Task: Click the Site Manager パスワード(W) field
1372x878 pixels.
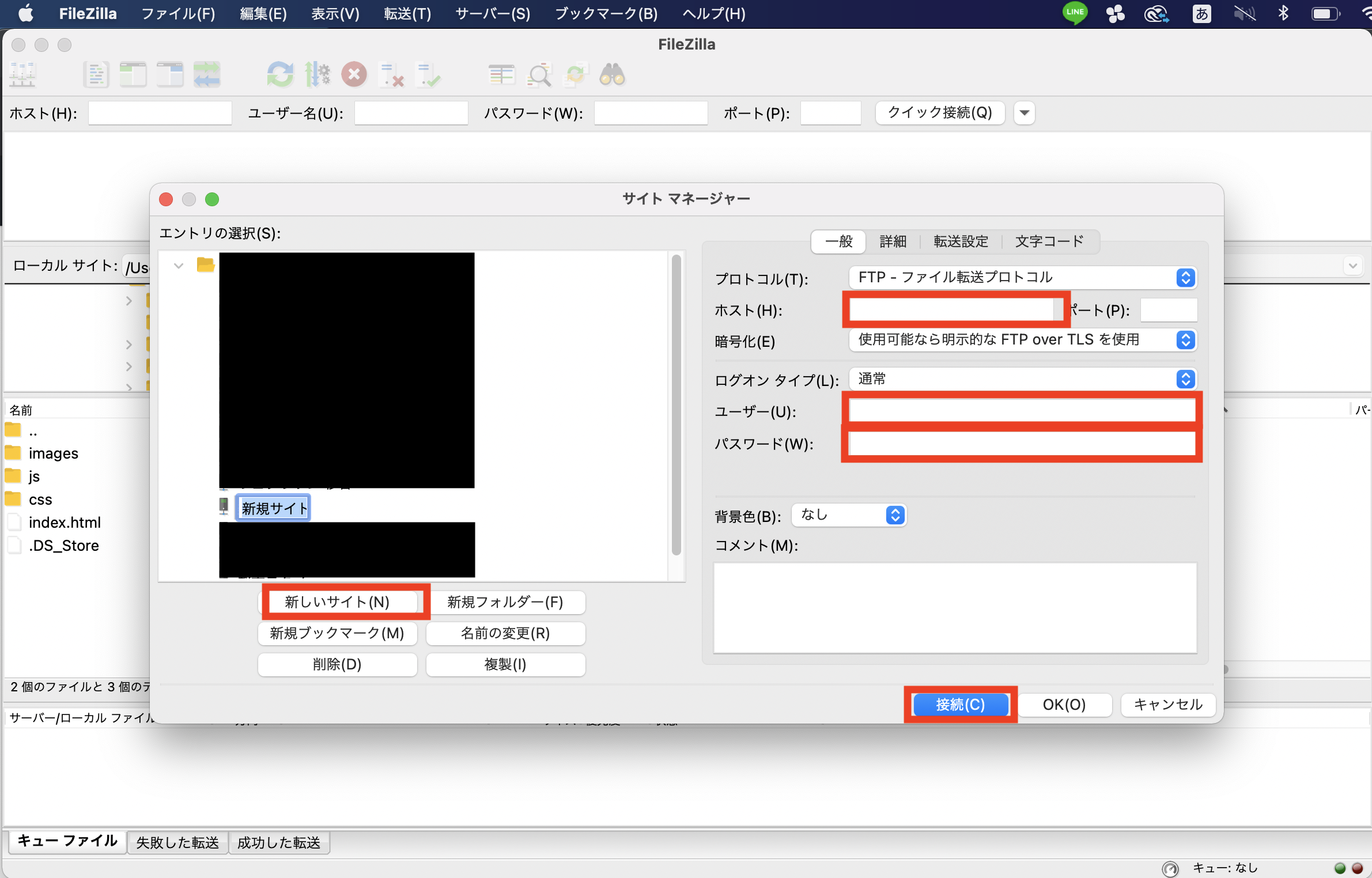Action: pyautogui.click(x=1023, y=443)
